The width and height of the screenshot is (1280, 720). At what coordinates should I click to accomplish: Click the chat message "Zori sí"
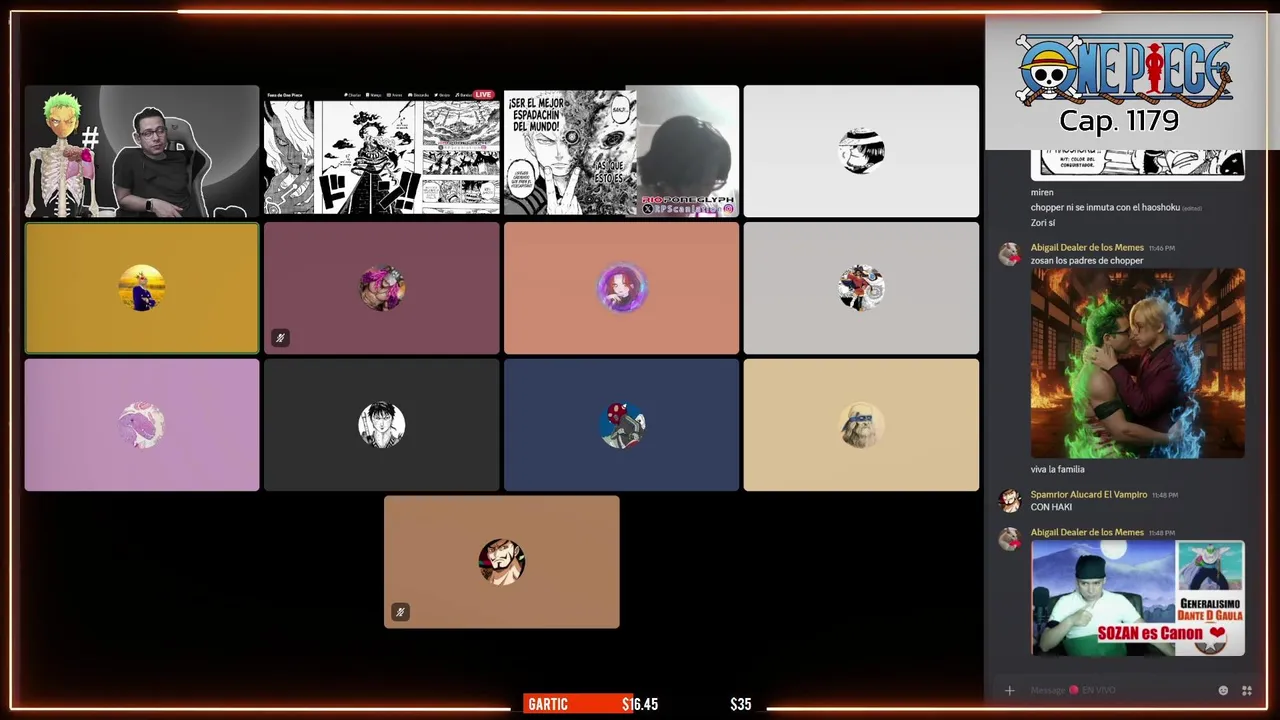click(x=1043, y=222)
